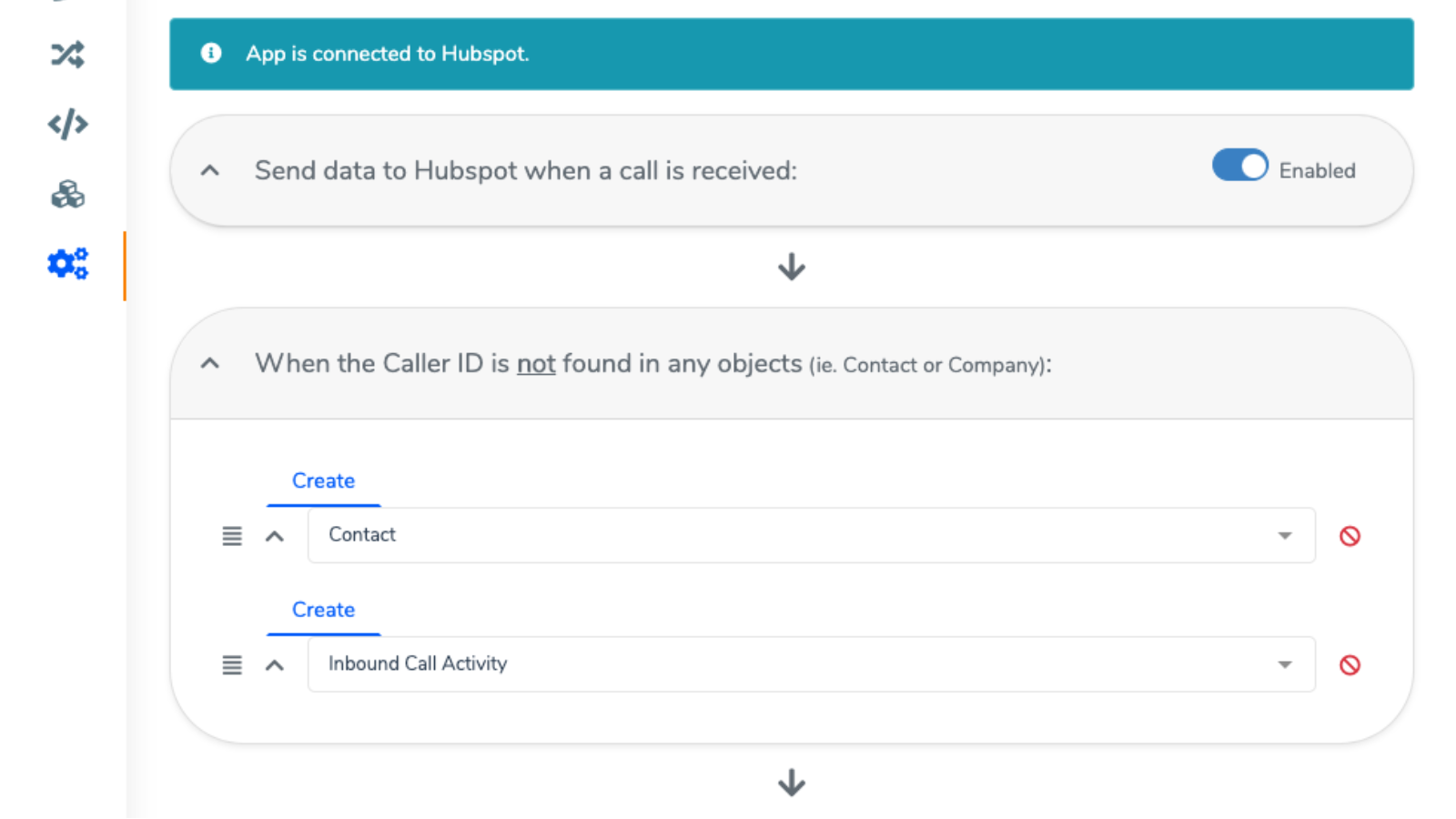Collapse the 'Caller ID is not found' section
This screenshot has height=819, width=1456.
coord(210,363)
